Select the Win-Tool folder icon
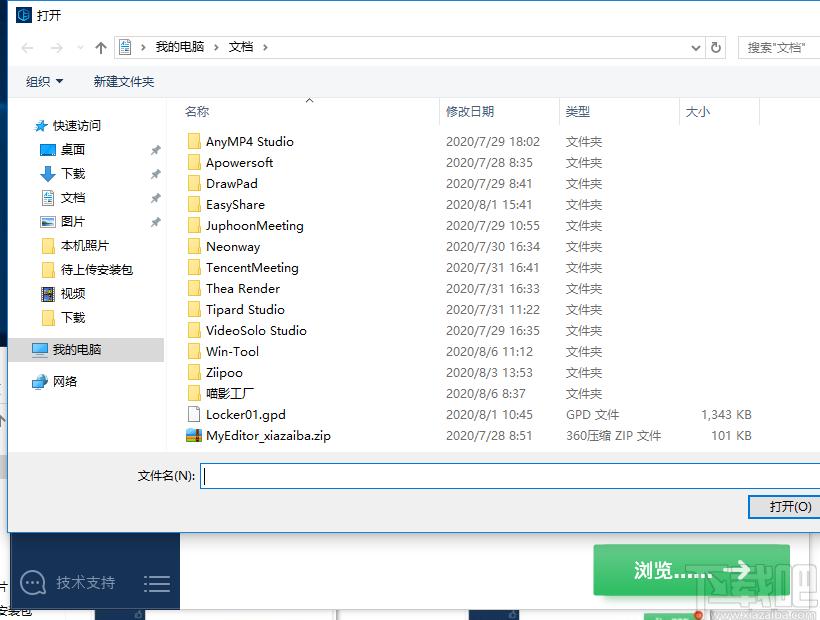The image size is (820, 620). coord(194,351)
